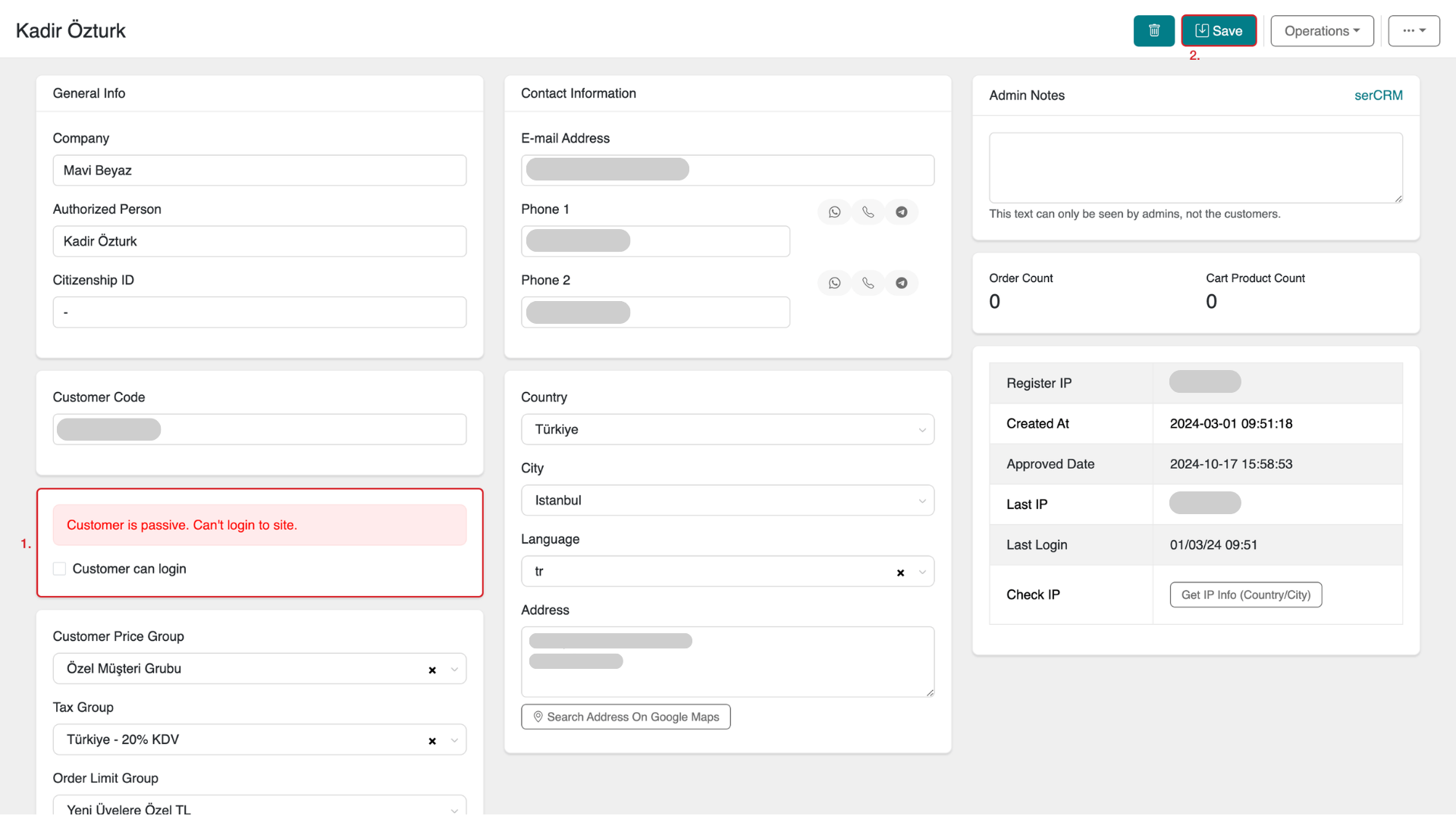Open the Order Limit Group dropdown

coord(259,808)
